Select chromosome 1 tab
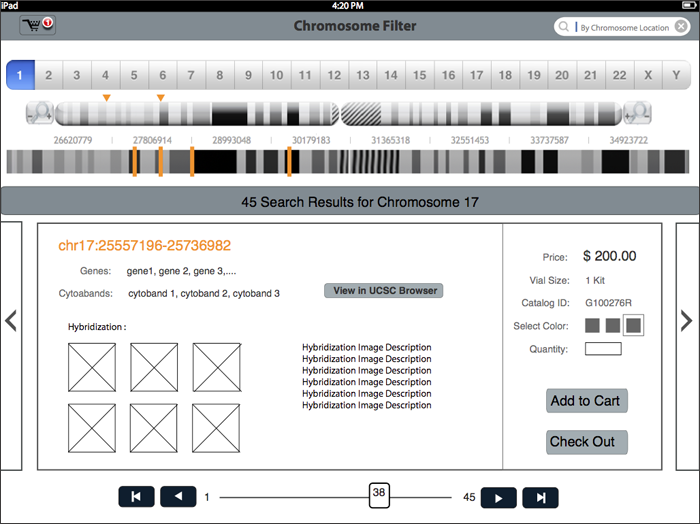This screenshot has height=524, width=700. point(20,75)
